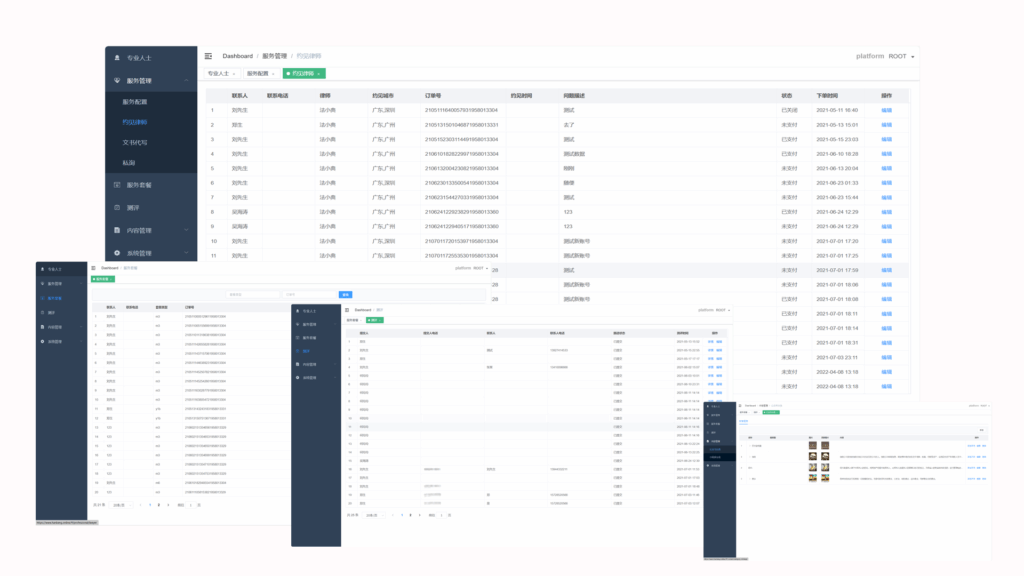Viewport: 1024px width, 576px height.
Task: Click Dashboard in the top breadcrumb
Action: click(x=237, y=56)
